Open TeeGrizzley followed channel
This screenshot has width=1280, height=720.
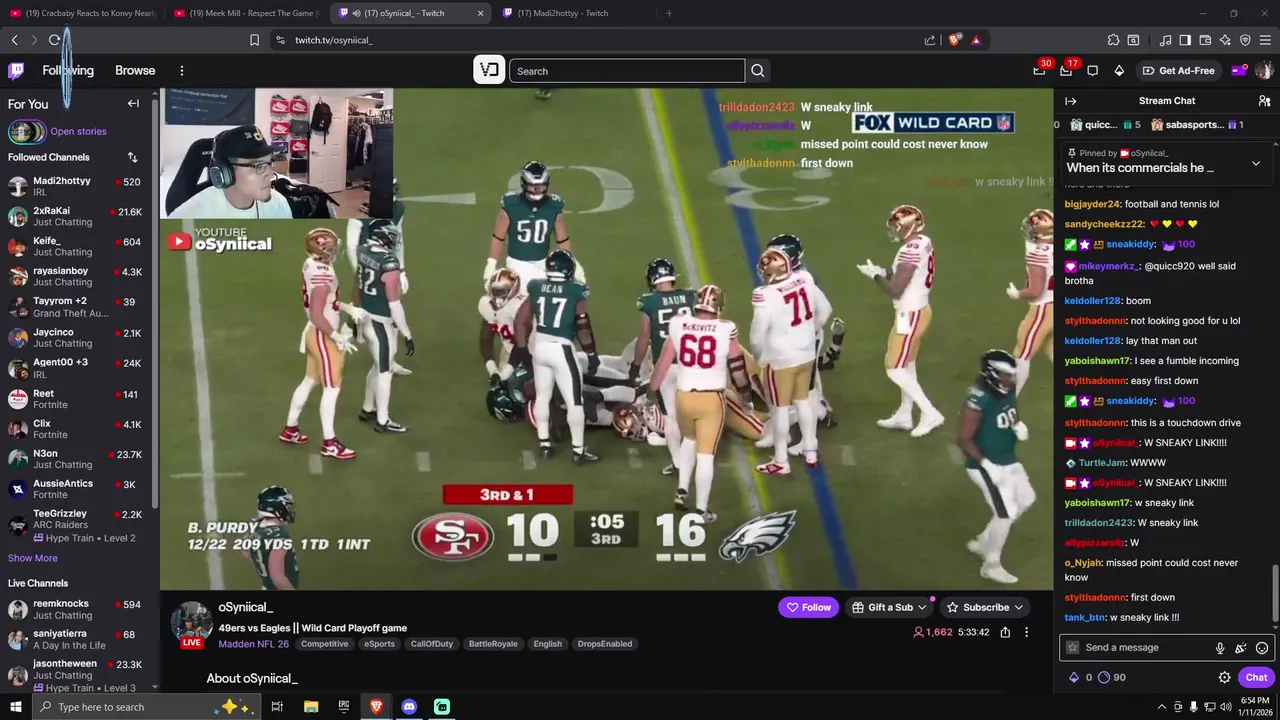coord(76,526)
